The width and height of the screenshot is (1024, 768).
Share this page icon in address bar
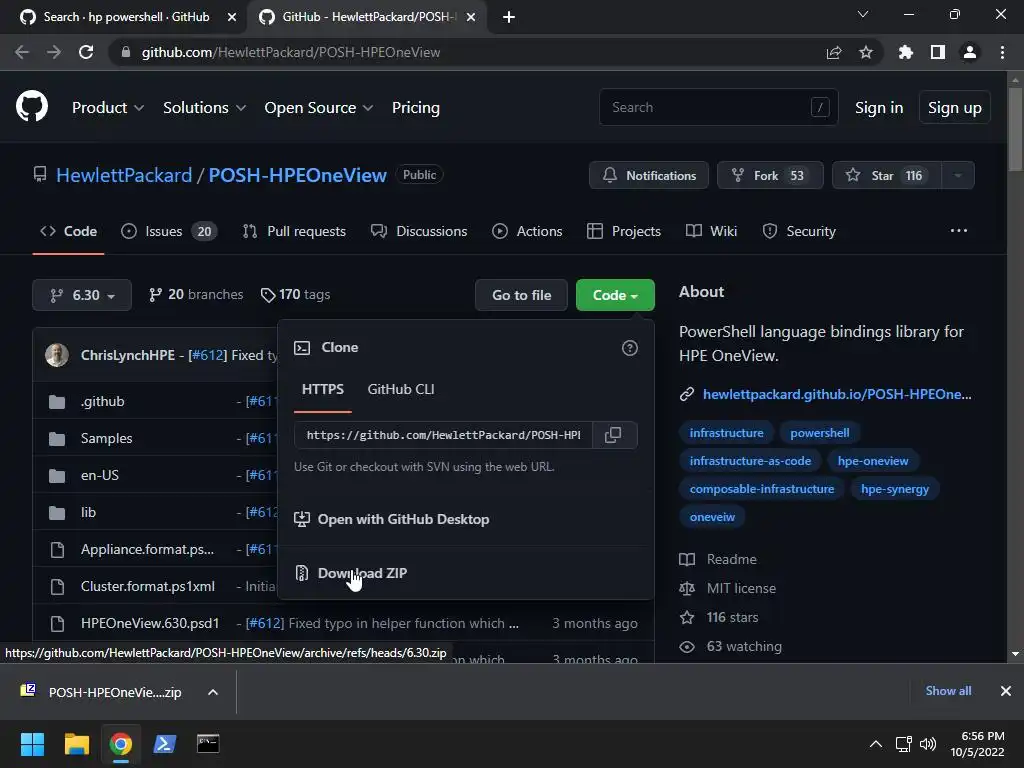click(x=834, y=52)
